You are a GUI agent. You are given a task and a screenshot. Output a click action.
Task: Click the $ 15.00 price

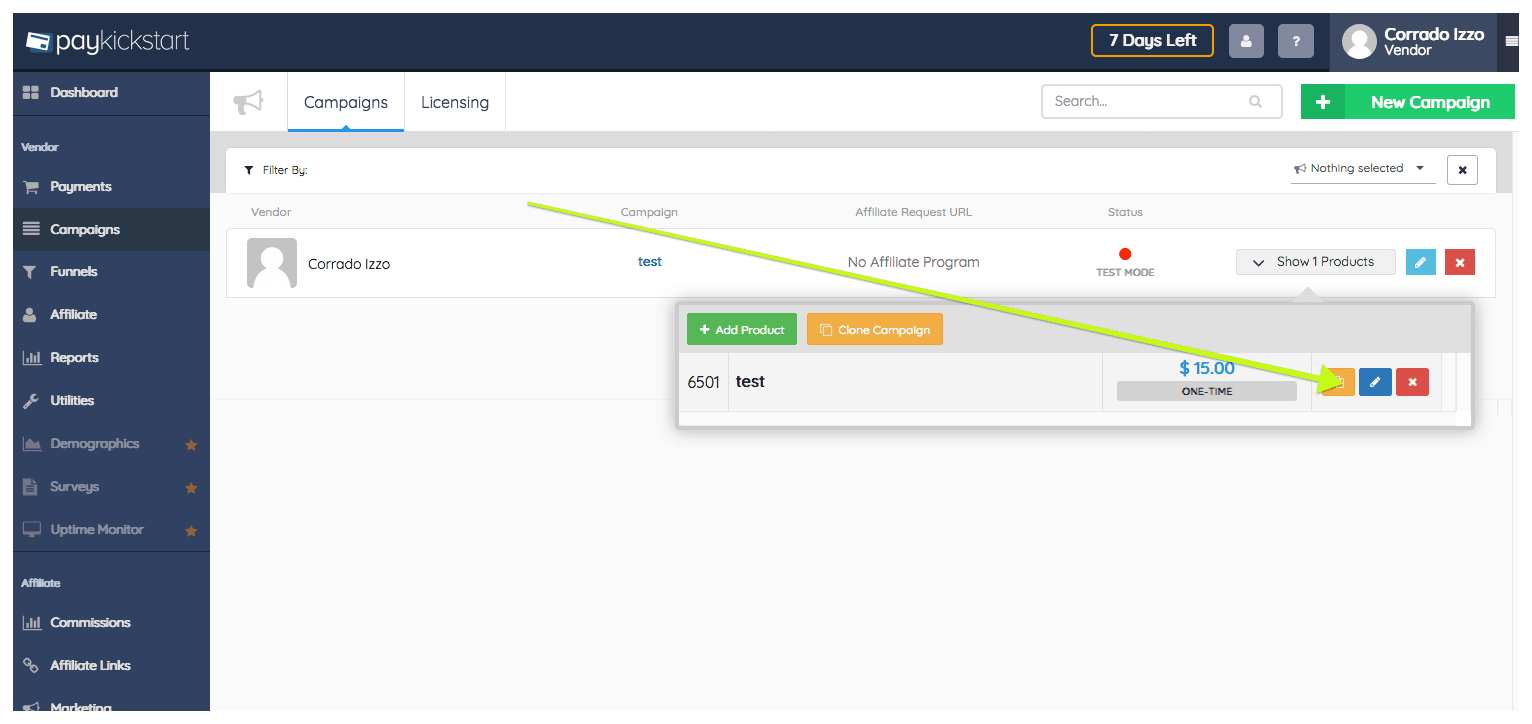tap(1207, 368)
